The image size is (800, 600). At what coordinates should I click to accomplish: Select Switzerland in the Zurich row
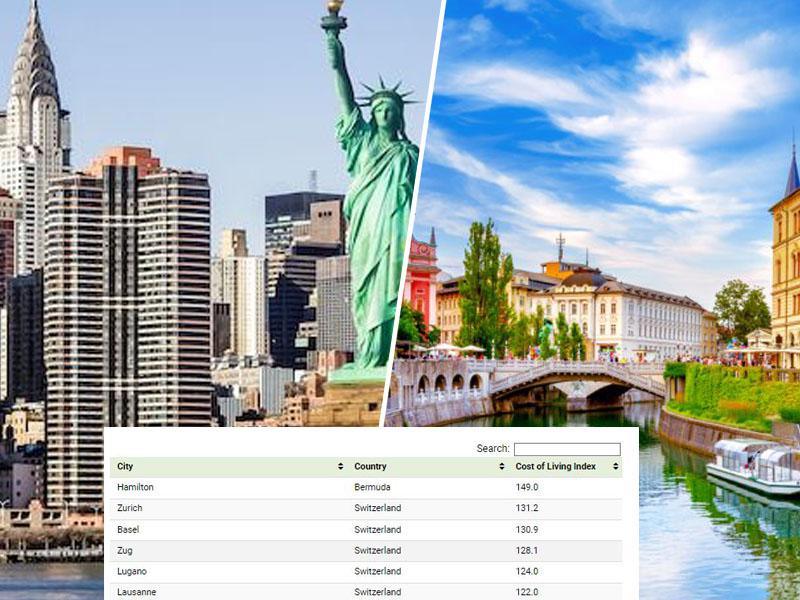point(378,508)
